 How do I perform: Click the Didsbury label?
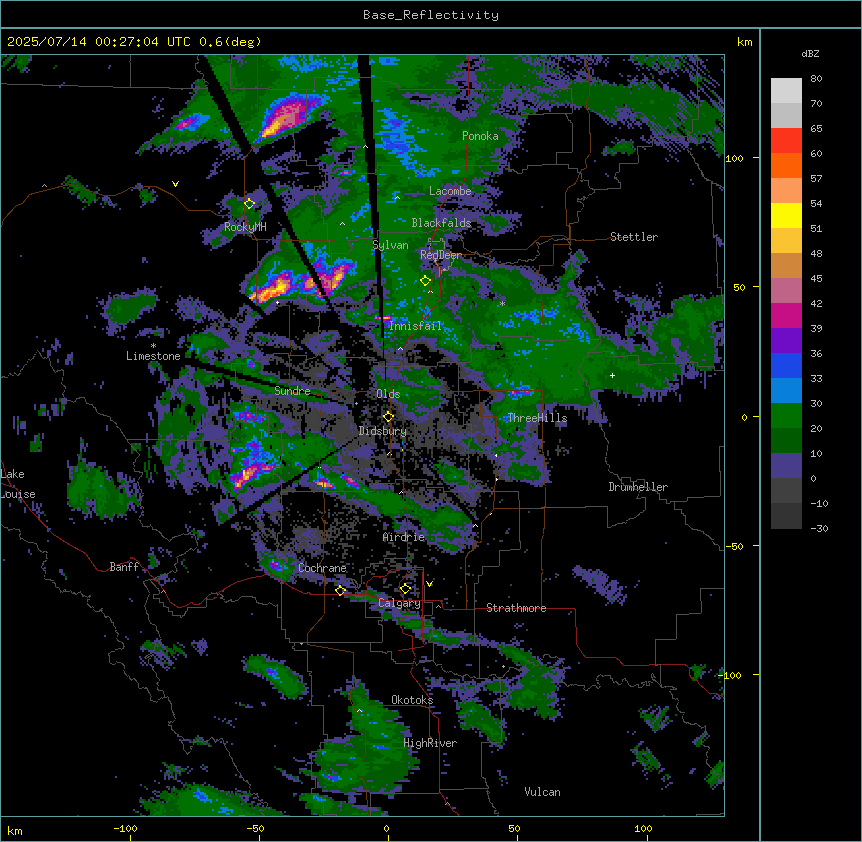(383, 431)
